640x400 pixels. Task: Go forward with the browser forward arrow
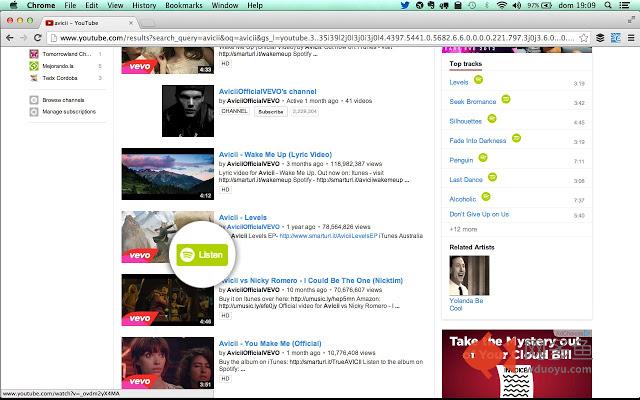23,38
